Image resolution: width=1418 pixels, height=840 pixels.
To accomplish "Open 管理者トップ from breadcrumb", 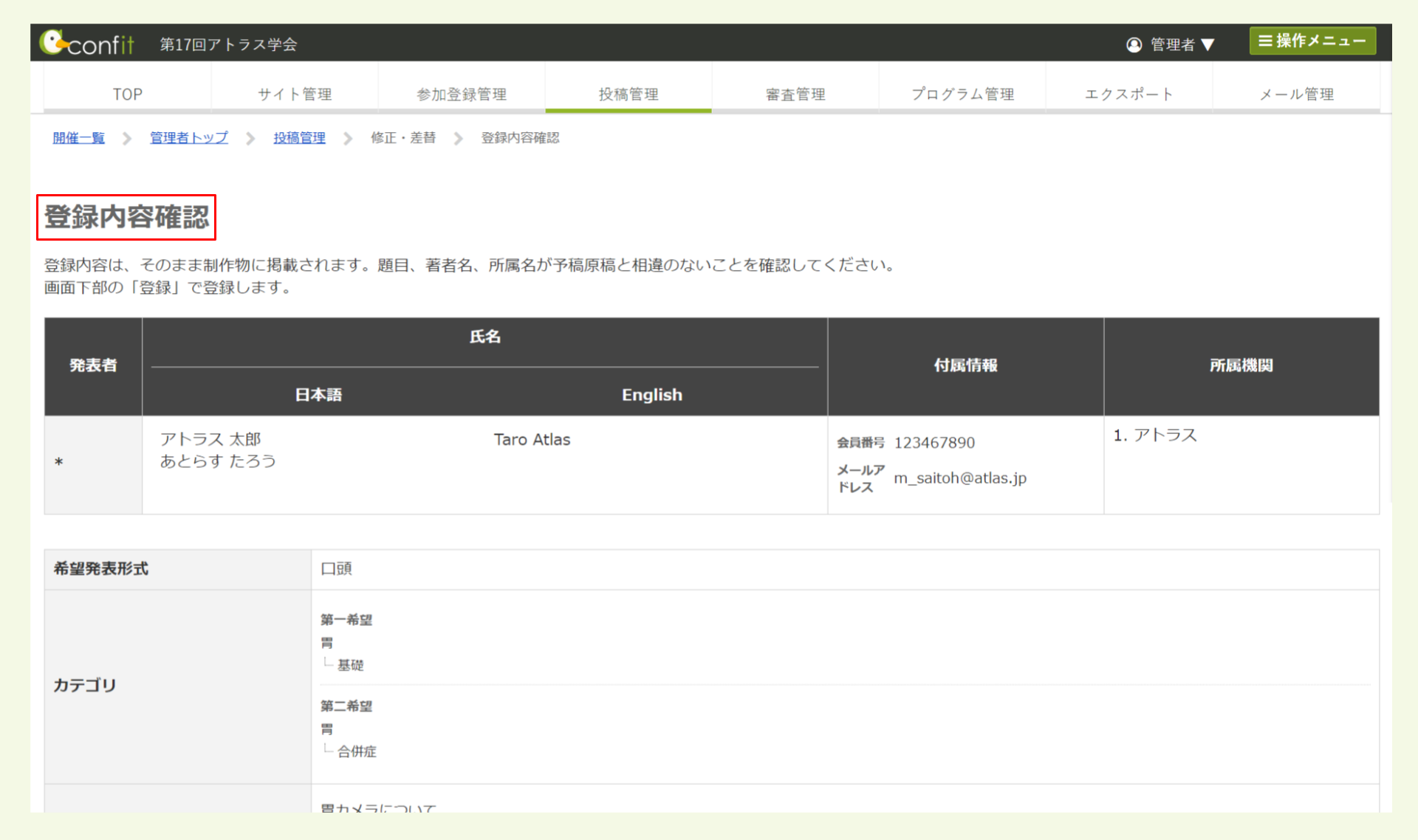I will [188, 138].
